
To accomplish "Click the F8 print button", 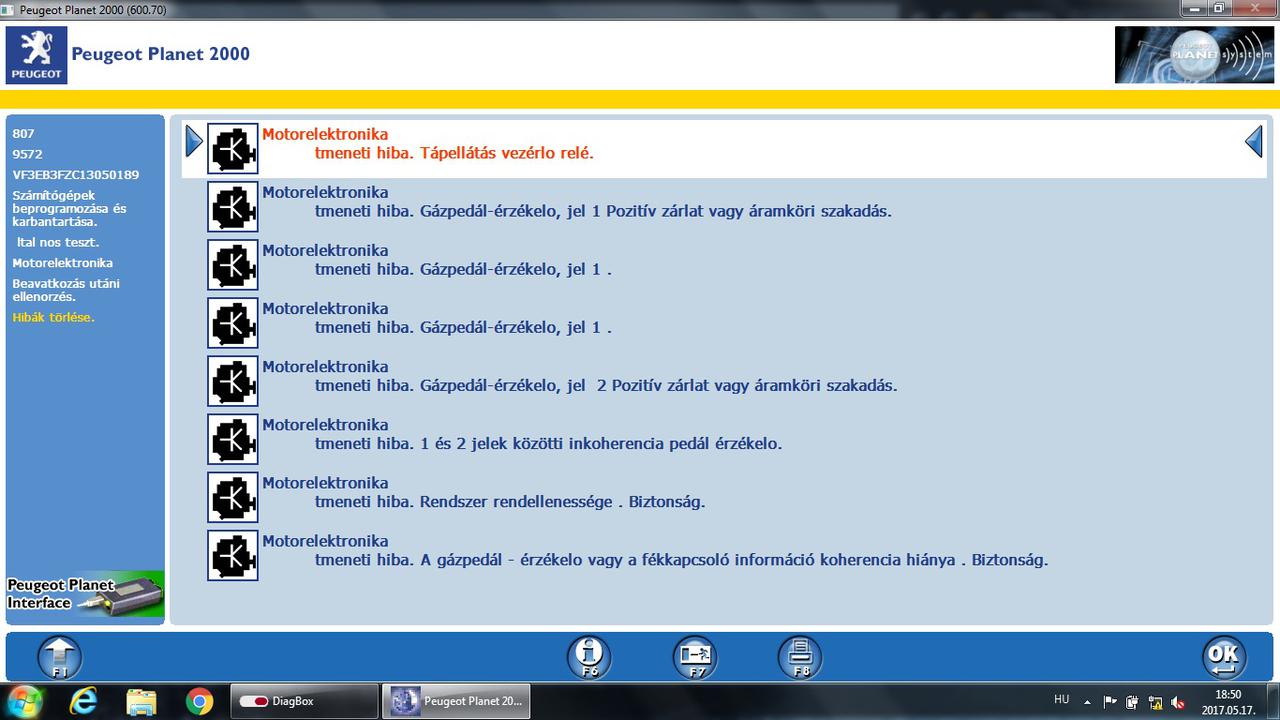I will click(800, 657).
